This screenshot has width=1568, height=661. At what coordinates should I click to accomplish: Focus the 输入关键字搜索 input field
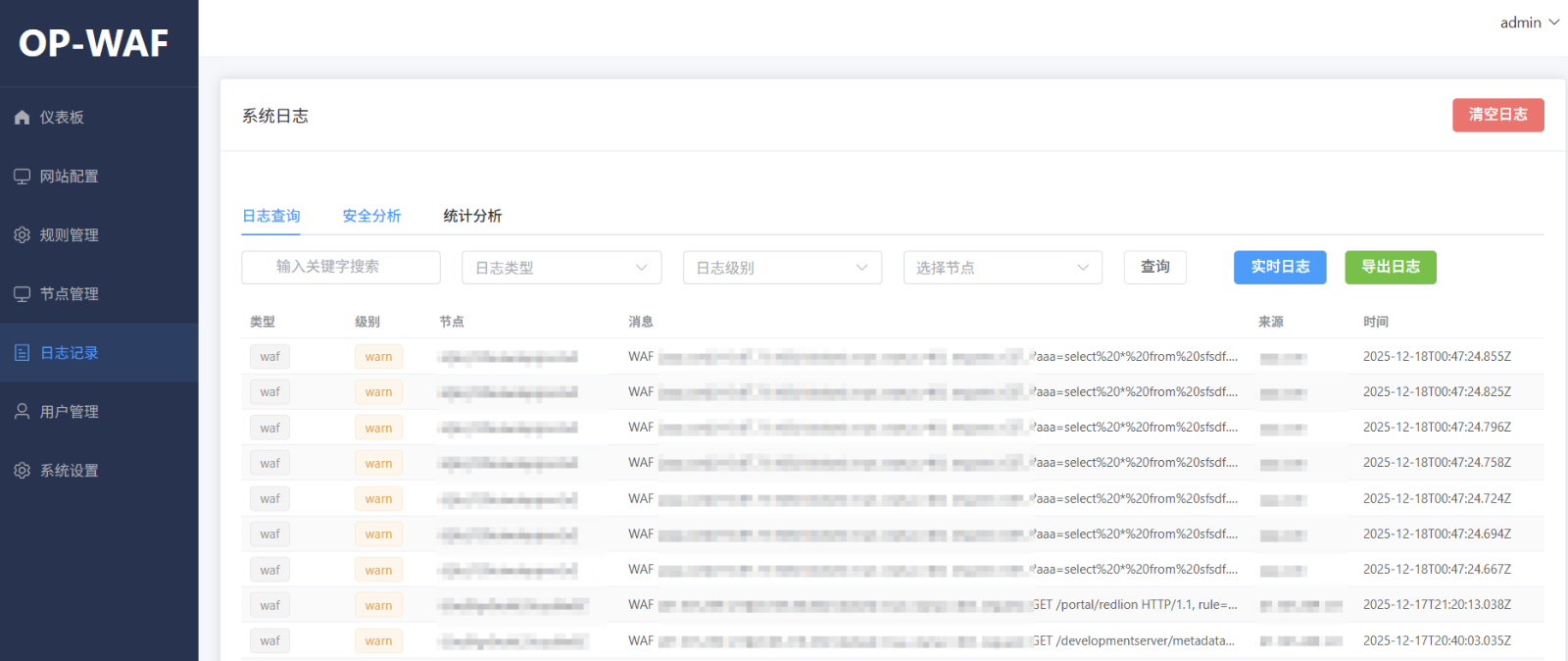pos(341,267)
